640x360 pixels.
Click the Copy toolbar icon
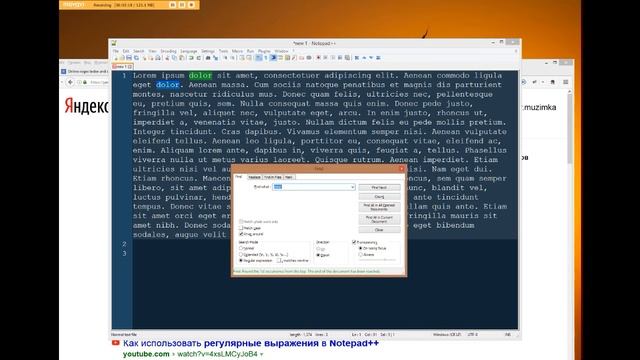click(x=174, y=58)
